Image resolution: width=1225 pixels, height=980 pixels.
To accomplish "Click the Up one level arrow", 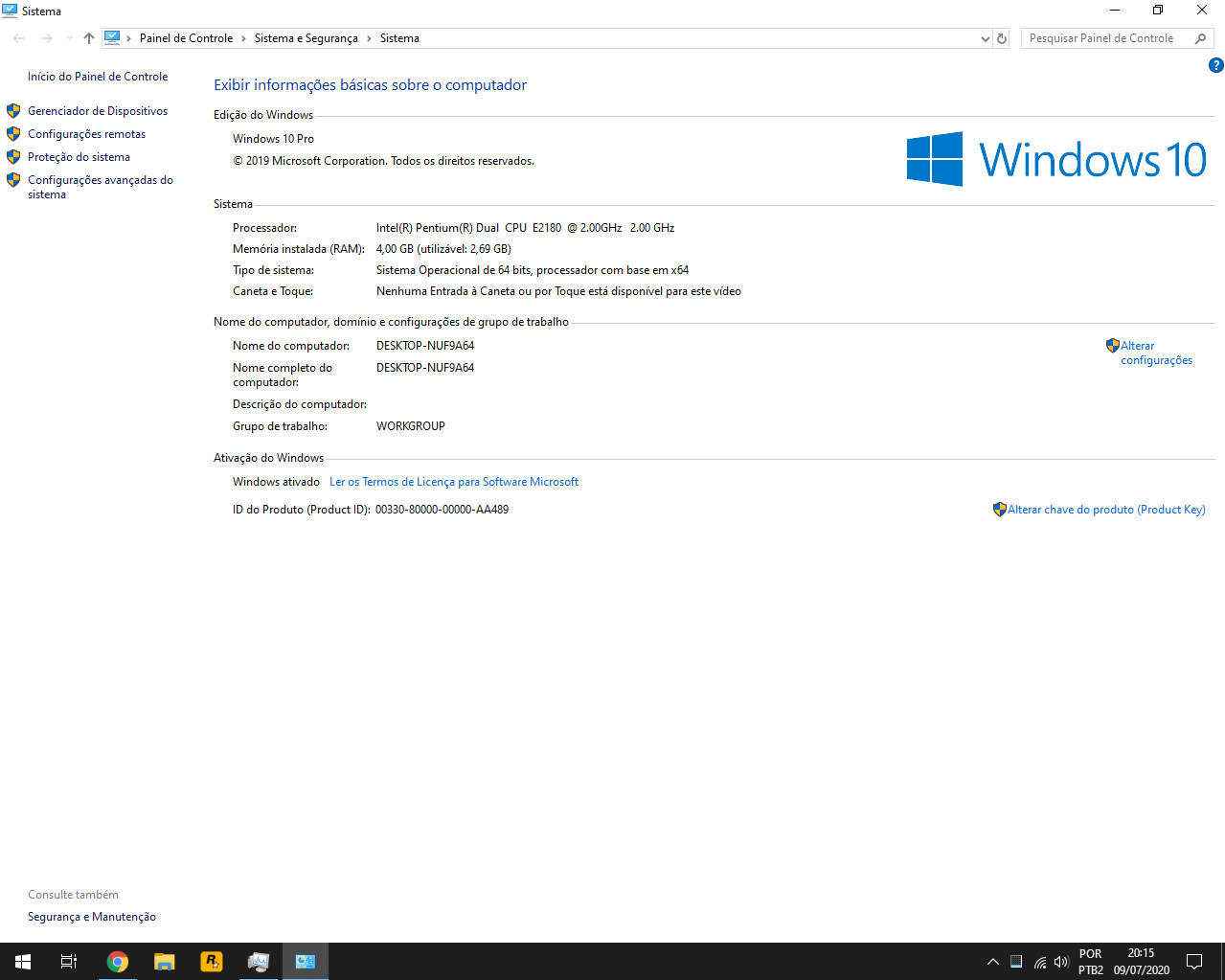I will (89, 38).
